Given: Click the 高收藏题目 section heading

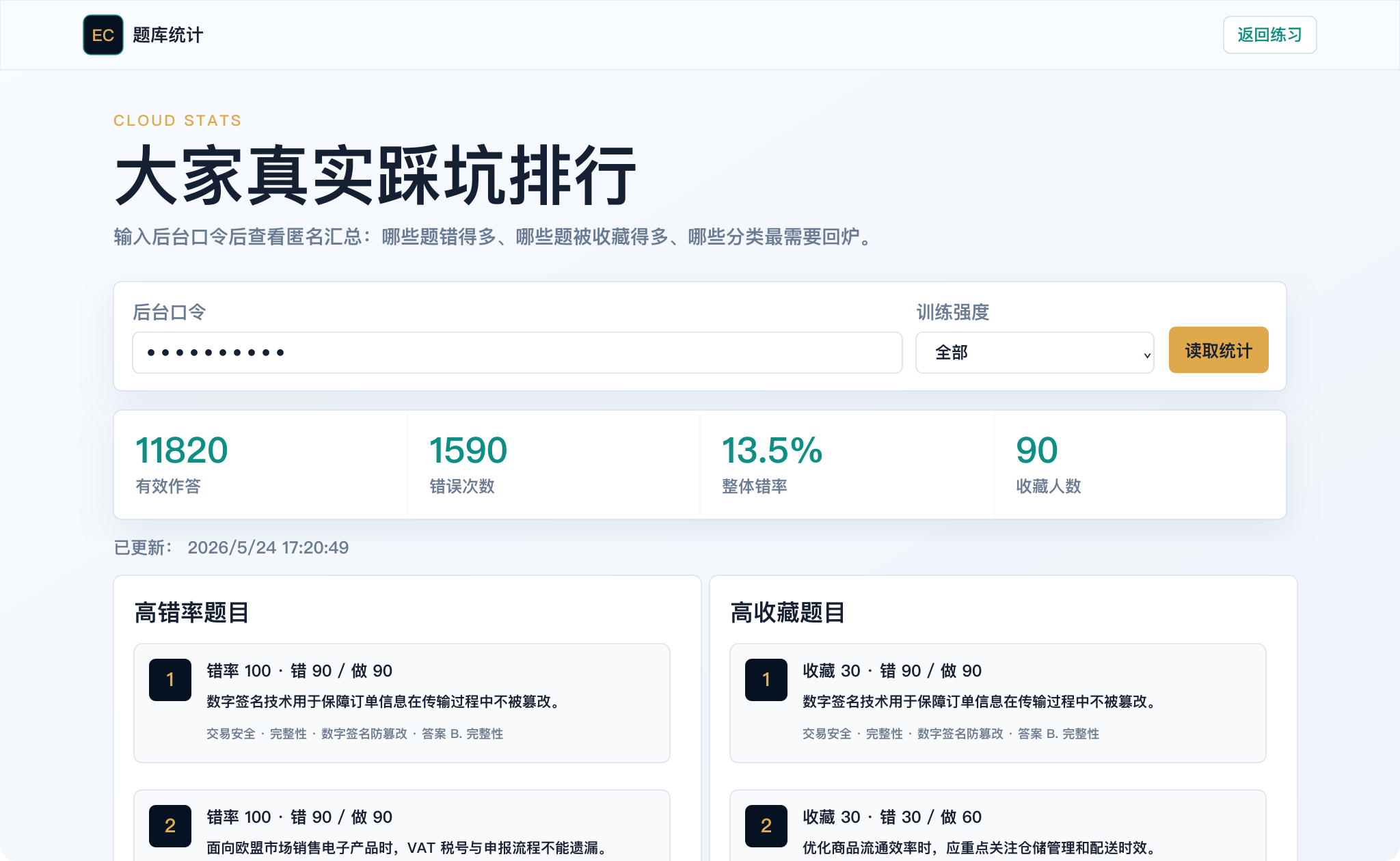Looking at the screenshot, I should (787, 612).
